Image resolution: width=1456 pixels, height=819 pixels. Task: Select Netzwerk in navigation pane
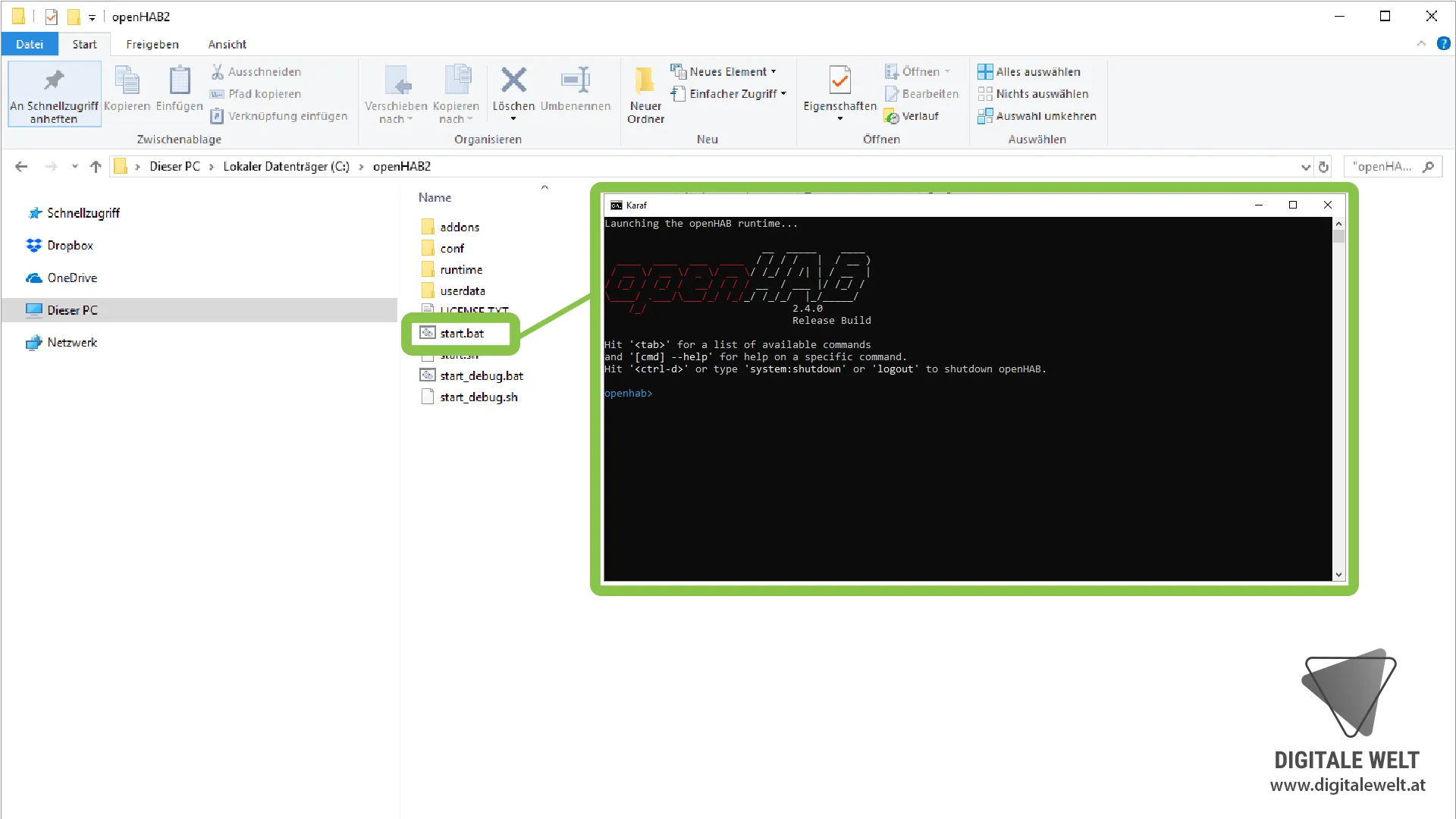click(x=72, y=343)
